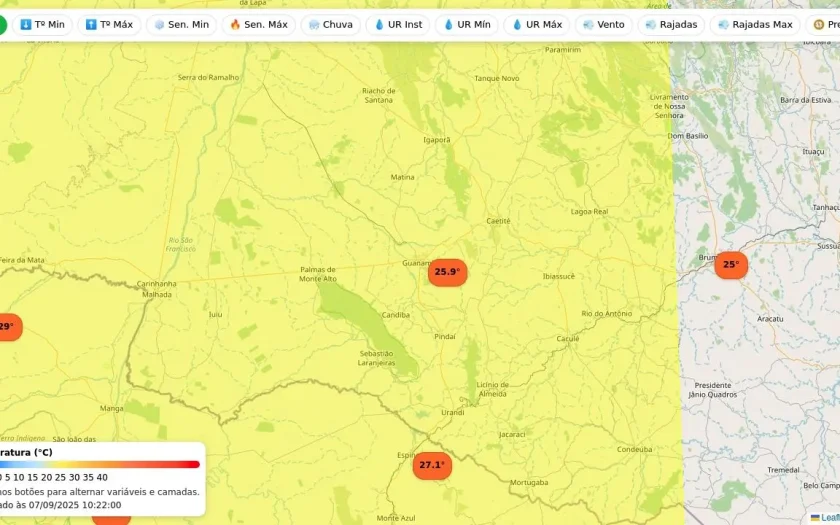Show UR Máx humidity layer
Screen dimensions: 840x525
pos(537,25)
